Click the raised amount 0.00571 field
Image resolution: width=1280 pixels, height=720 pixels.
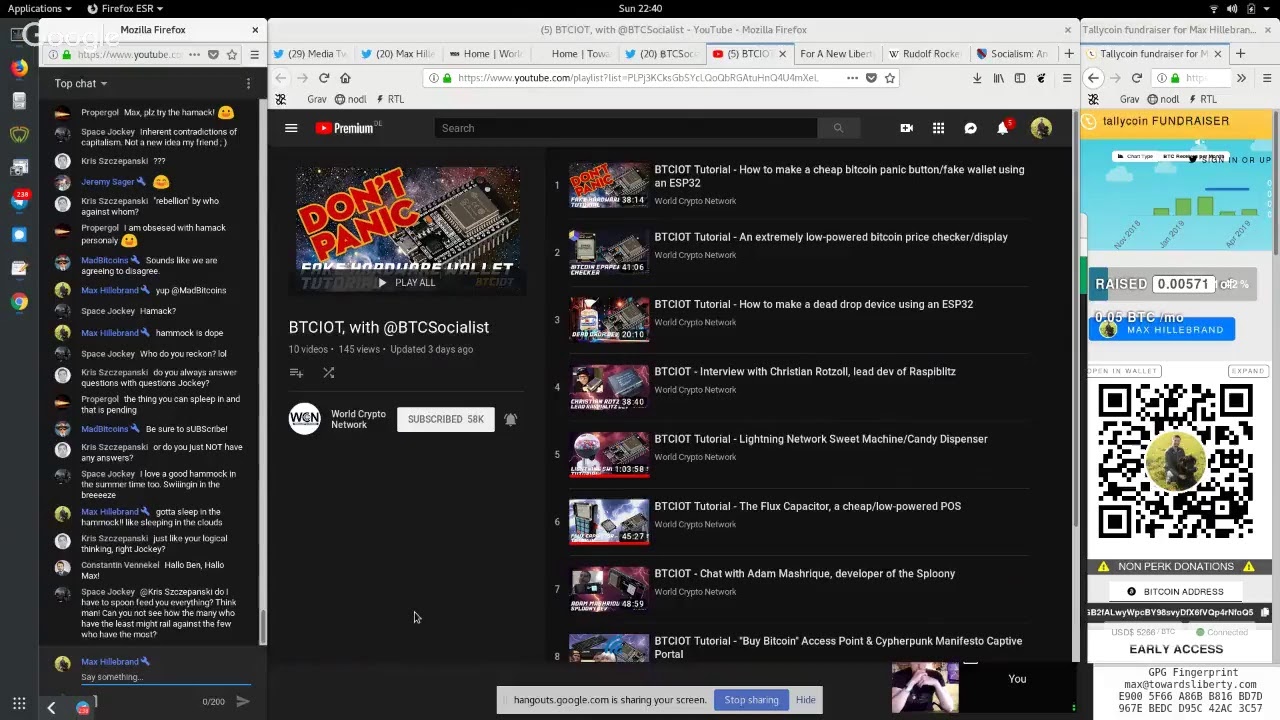coord(1183,284)
